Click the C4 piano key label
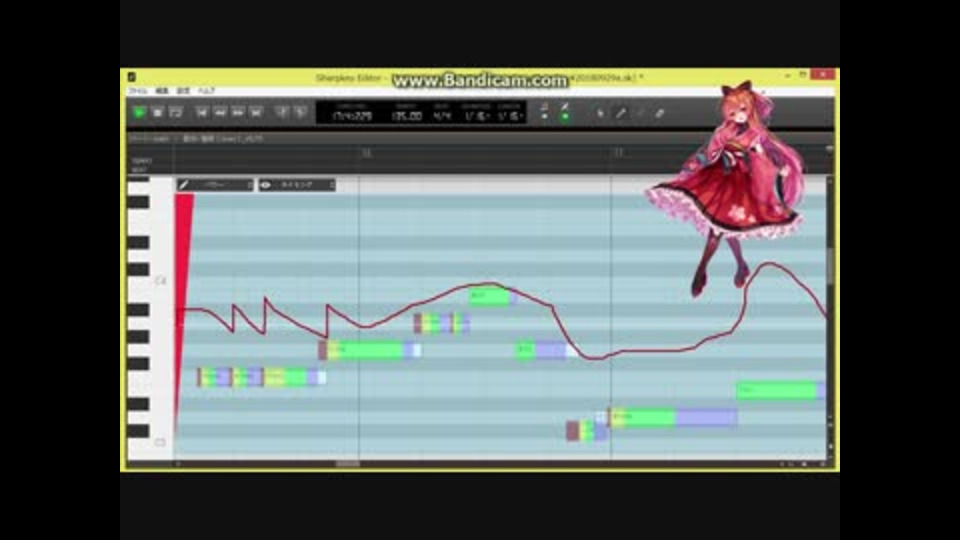Image resolution: width=960 pixels, height=540 pixels. [x=160, y=280]
